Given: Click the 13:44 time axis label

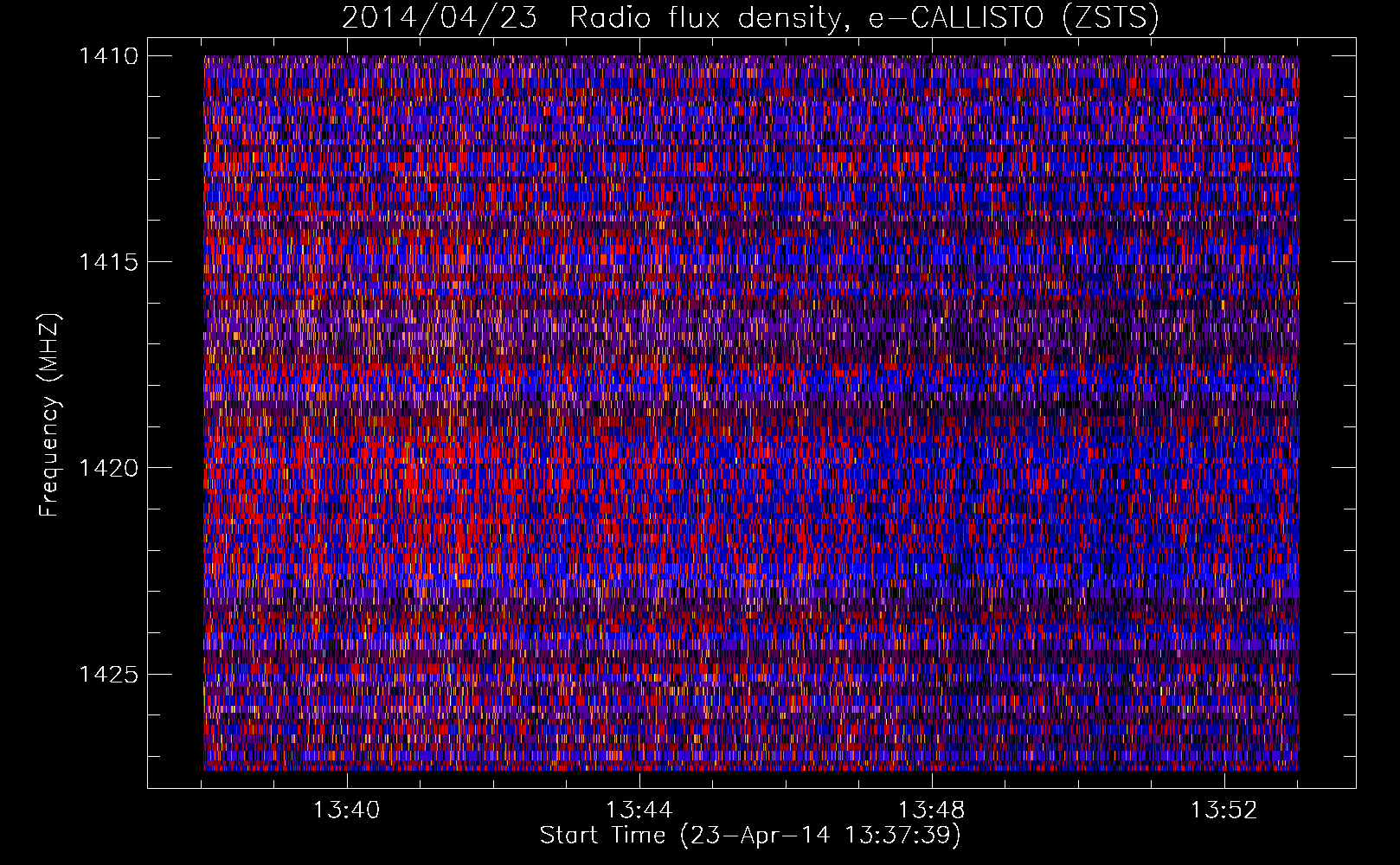Looking at the screenshot, I should coord(639,811).
